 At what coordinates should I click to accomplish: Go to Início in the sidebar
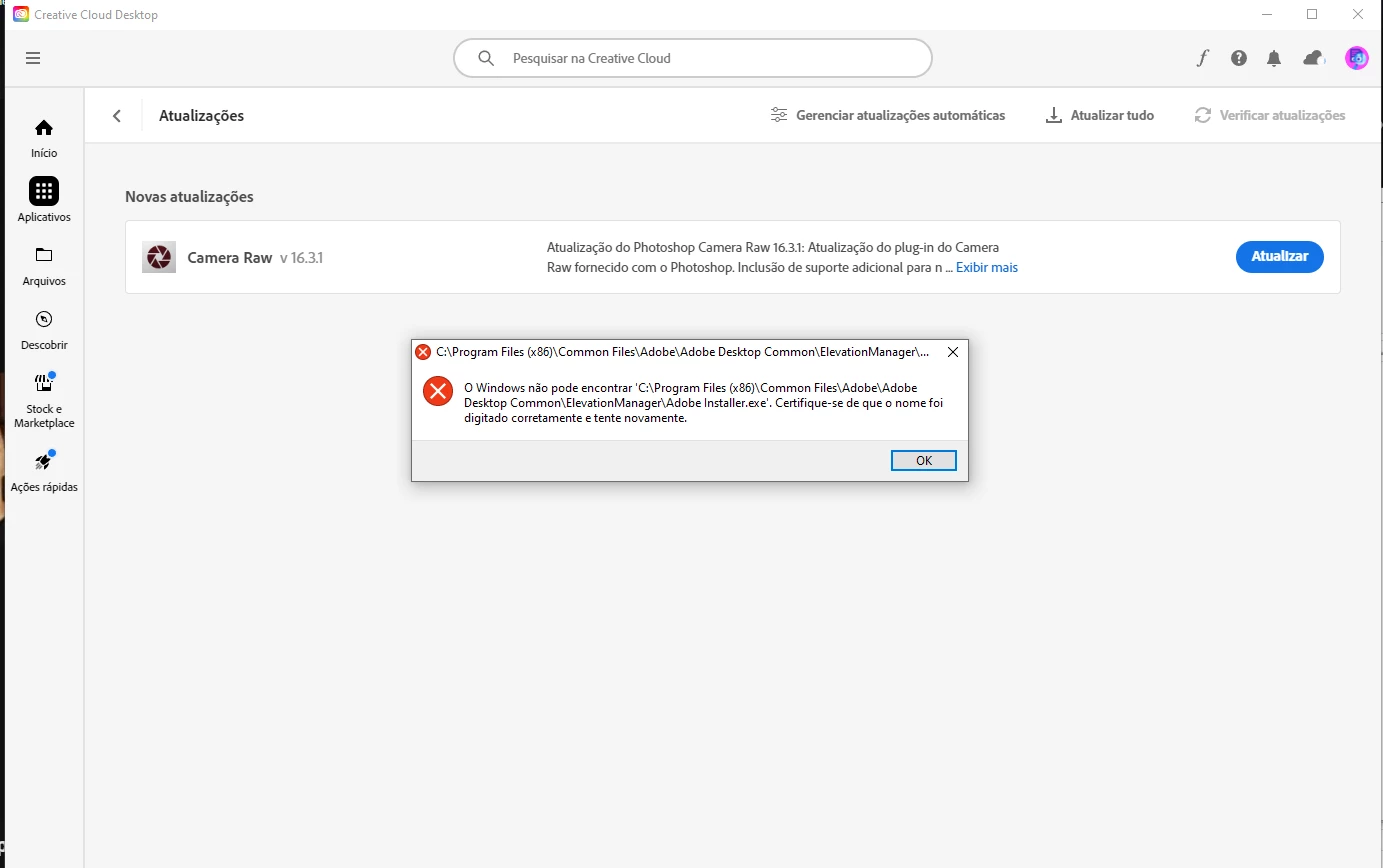(x=44, y=139)
